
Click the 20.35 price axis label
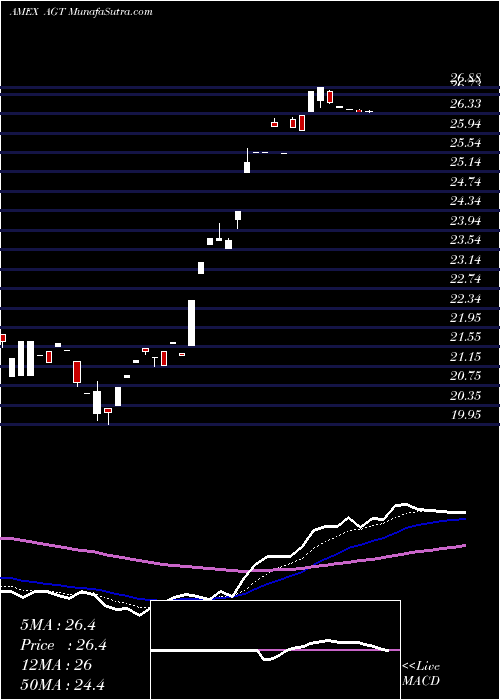[466, 396]
